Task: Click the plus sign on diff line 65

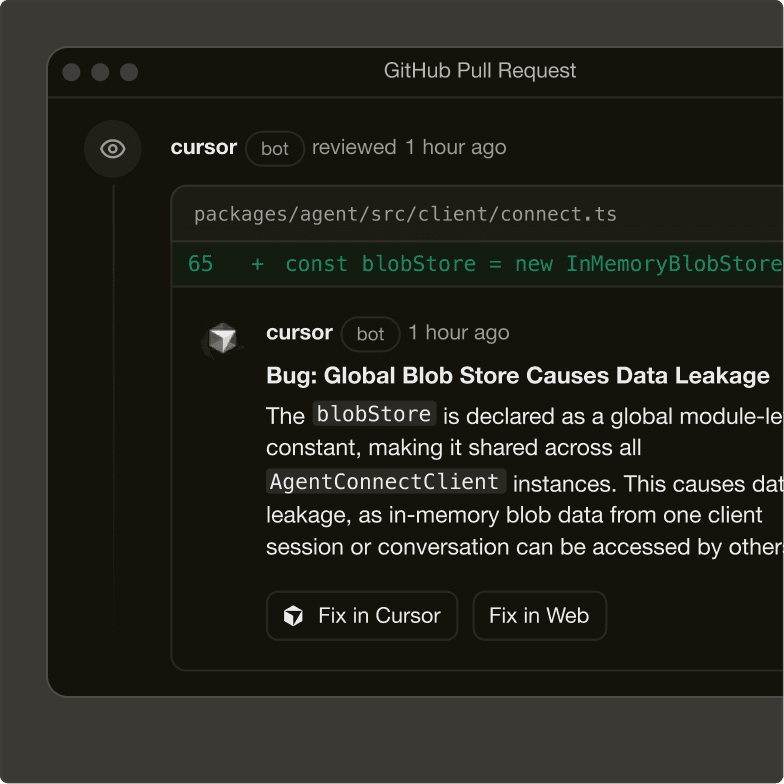Action: click(x=257, y=264)
